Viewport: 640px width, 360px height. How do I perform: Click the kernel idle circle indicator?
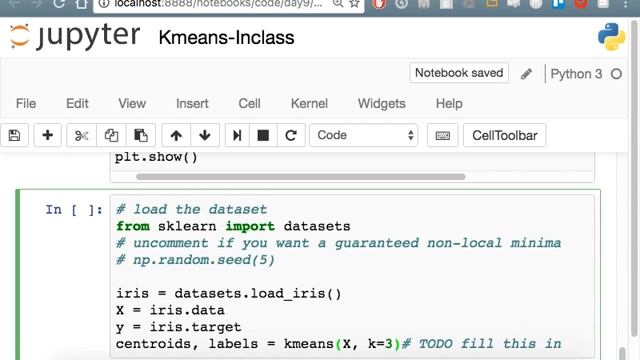click(x=616, y=74)
